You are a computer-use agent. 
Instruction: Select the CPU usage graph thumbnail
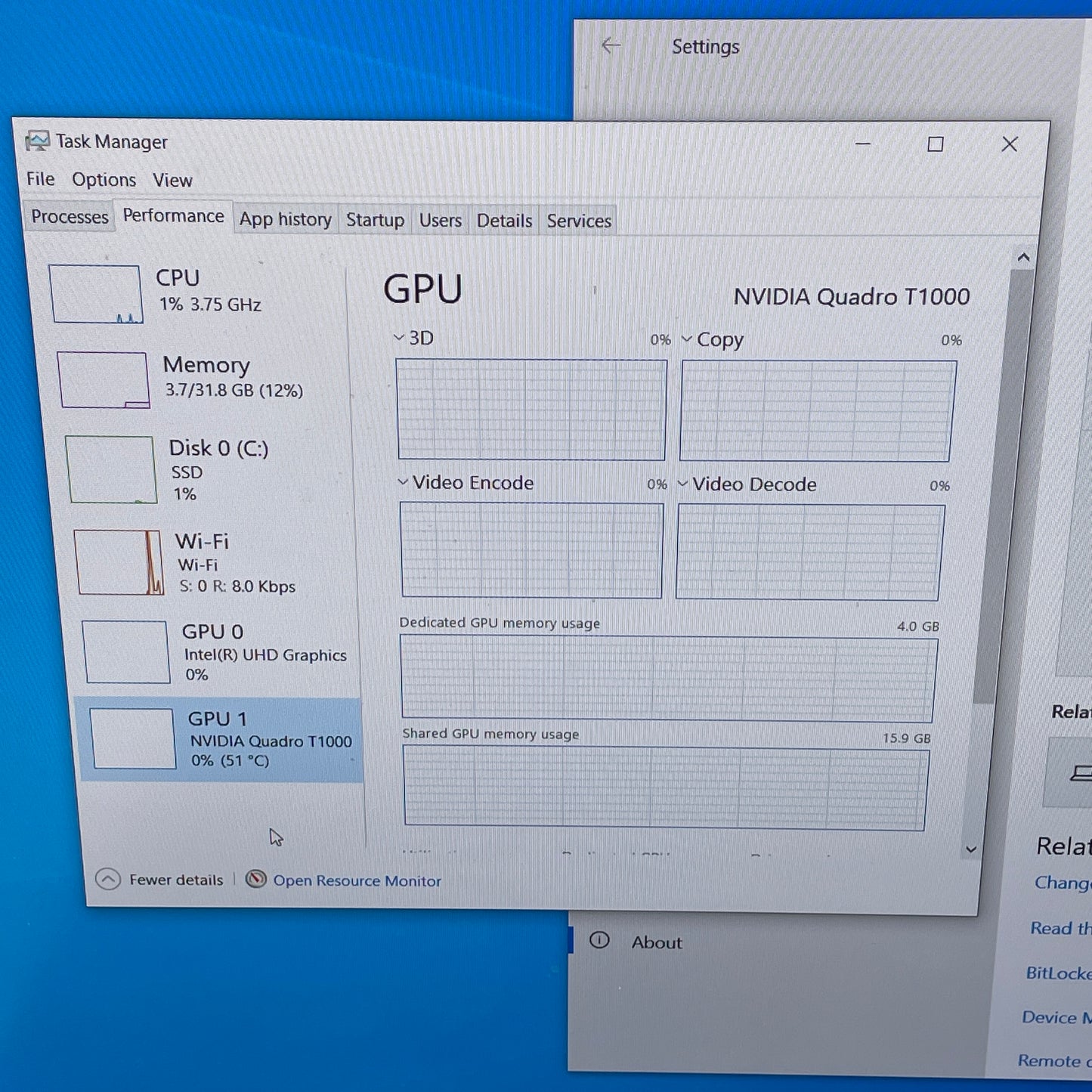96,294
